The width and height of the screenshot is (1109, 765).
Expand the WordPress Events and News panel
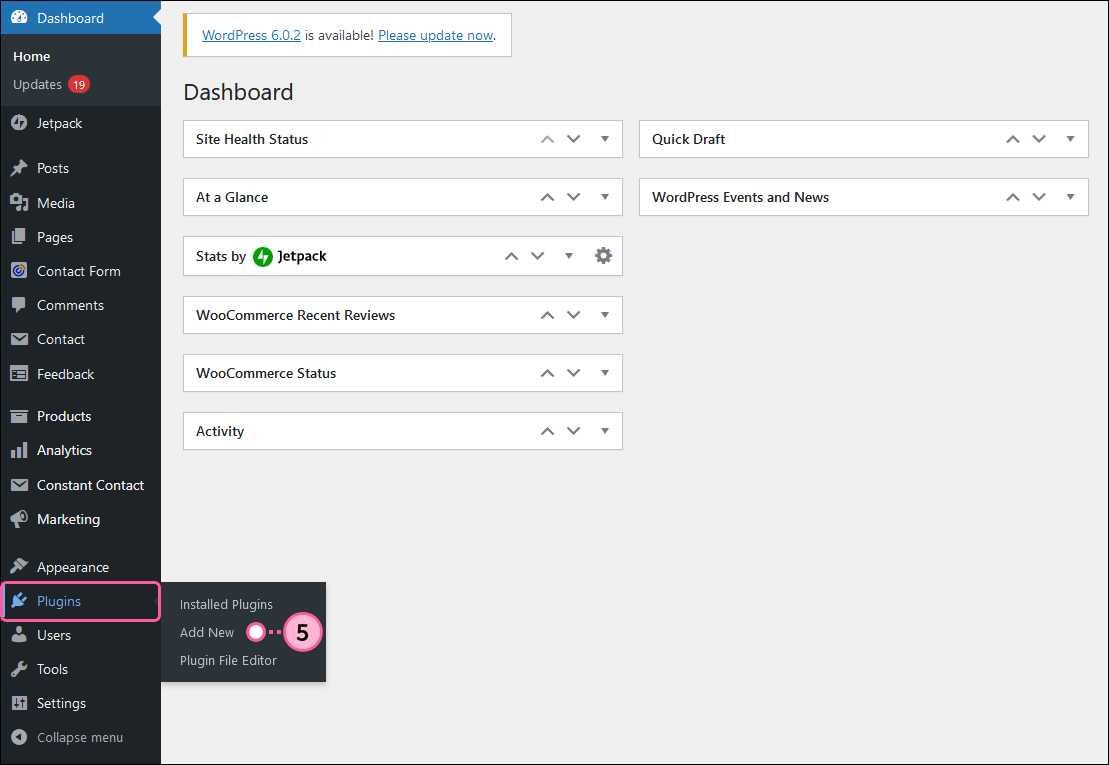click(1070, 197)
